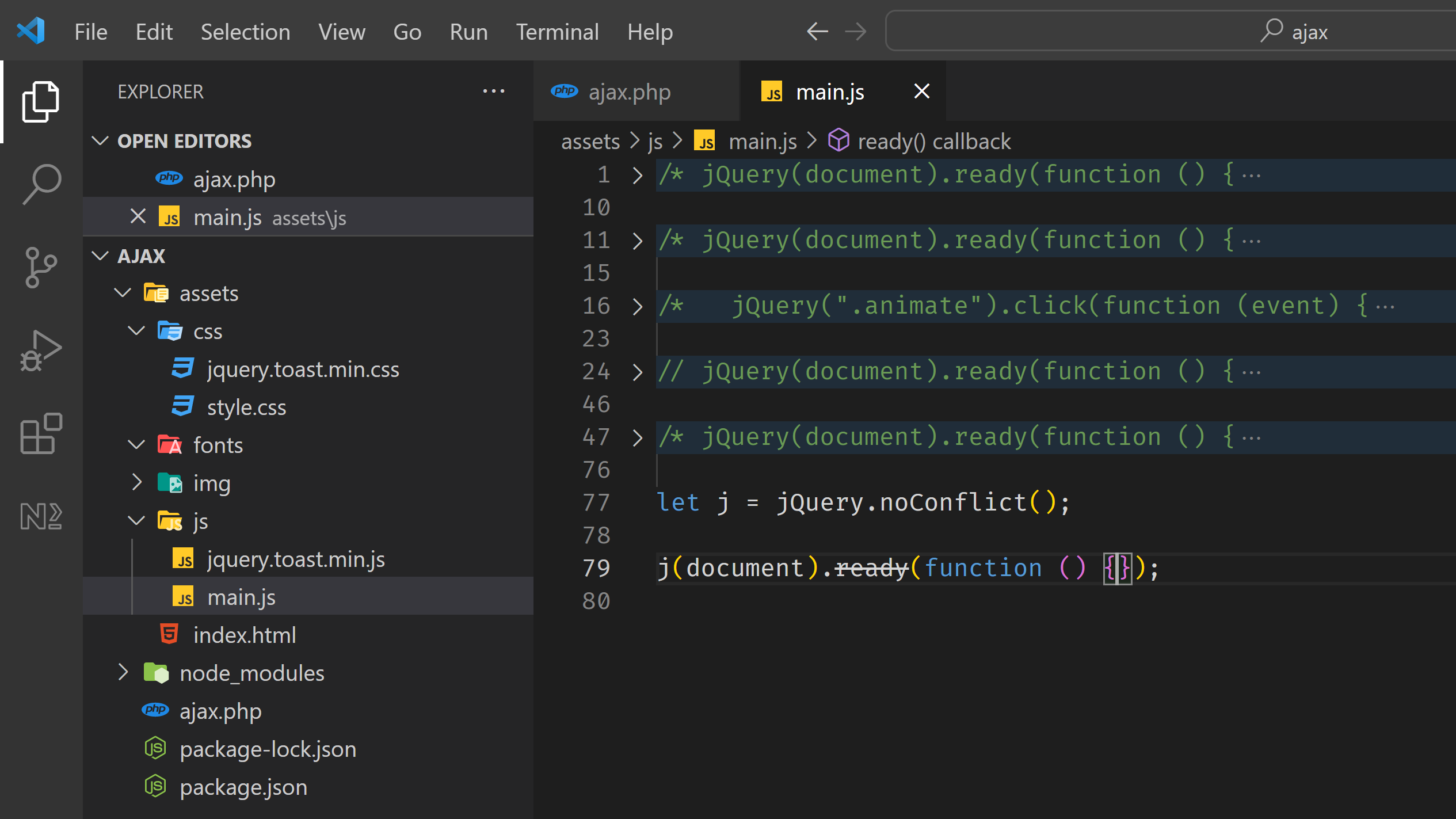Screen dimensions: 1456x819
Task: Open the Go menu
Action: pos(407,32)
